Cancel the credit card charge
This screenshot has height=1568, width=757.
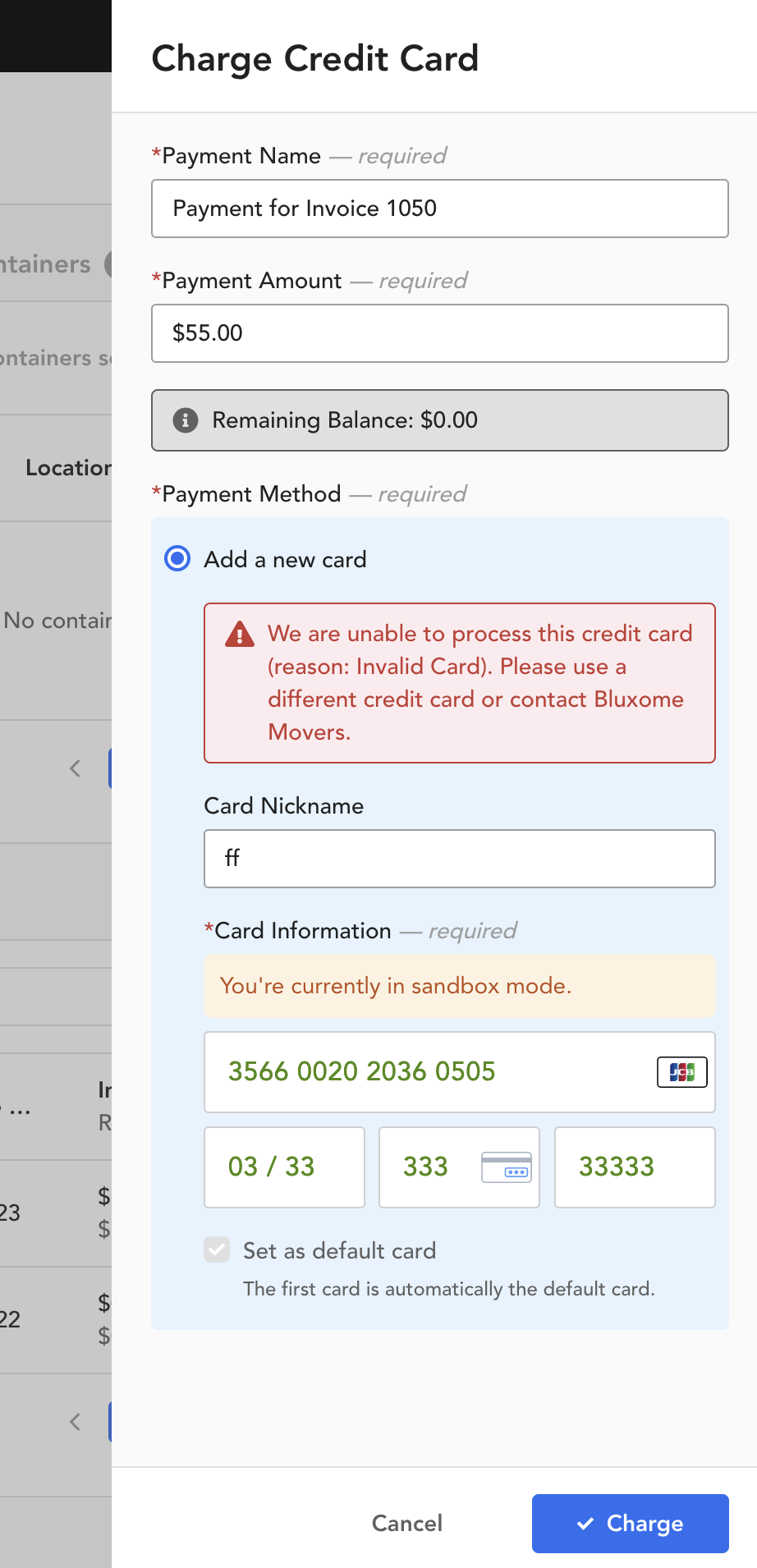click(x=407, y=1524)
